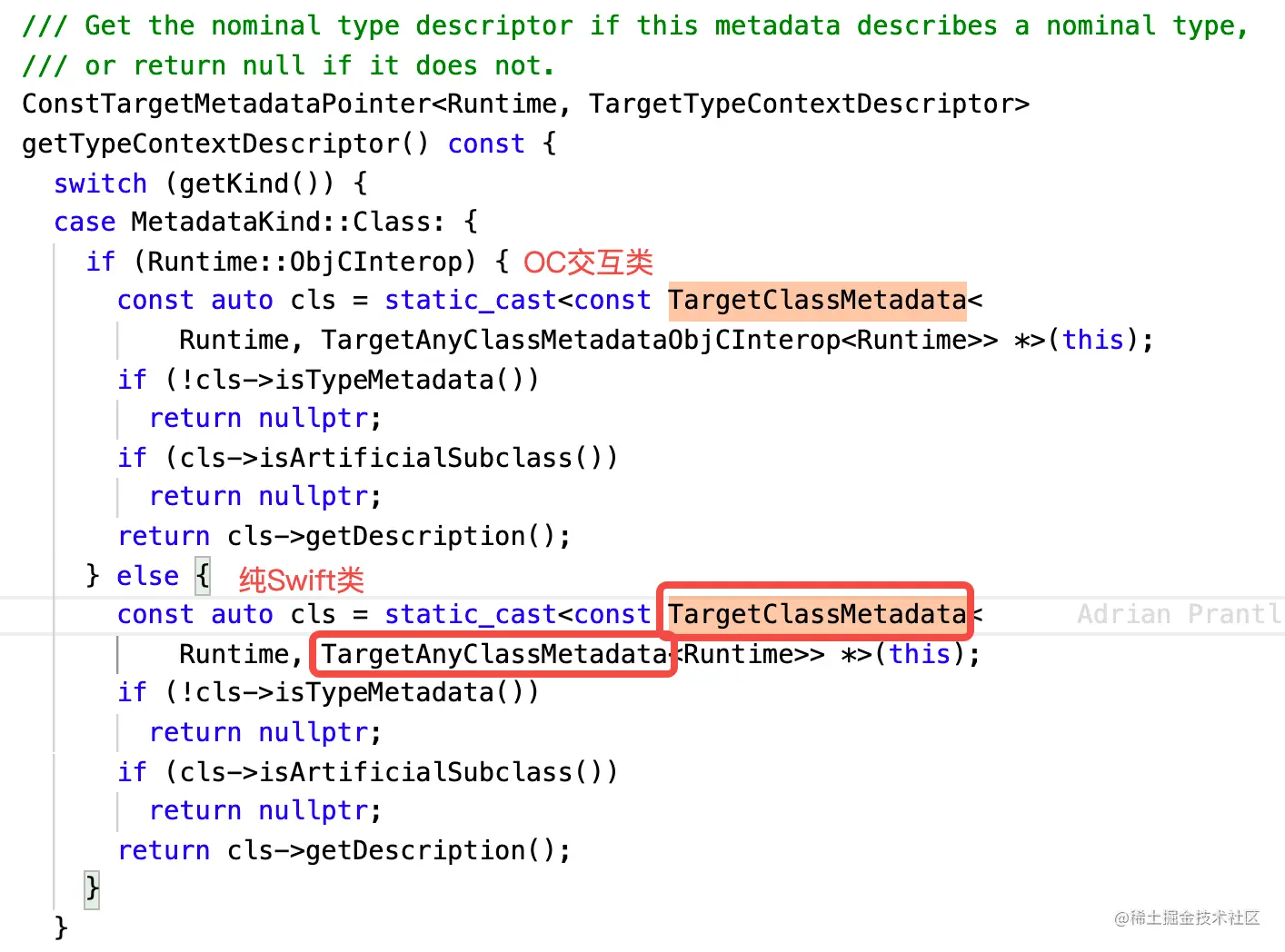Screen dimensions: 1285x952
Task: Click the comment 'or return null if it does not.'
Action: point(288,65)
